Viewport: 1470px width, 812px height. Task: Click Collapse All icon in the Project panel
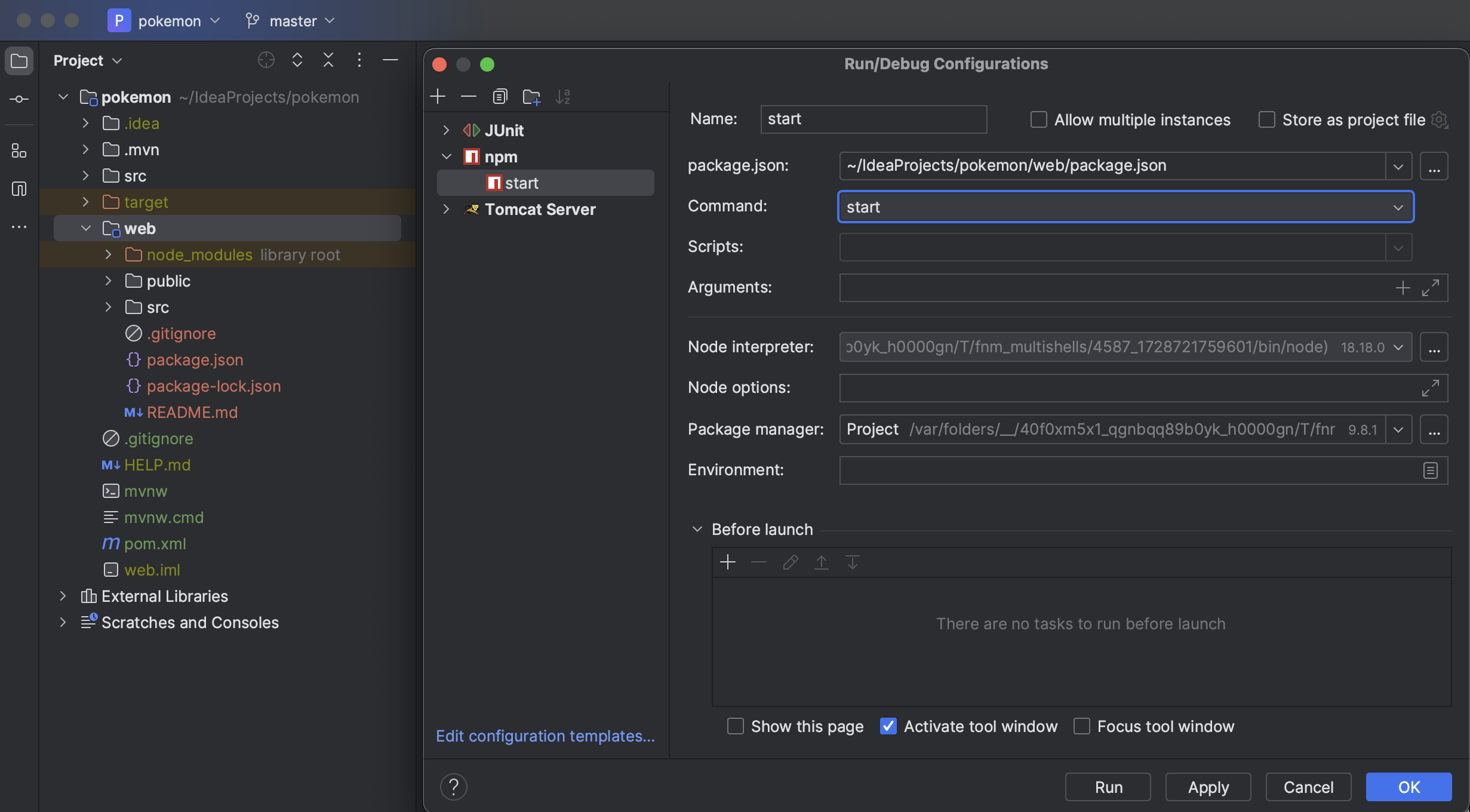328,60
